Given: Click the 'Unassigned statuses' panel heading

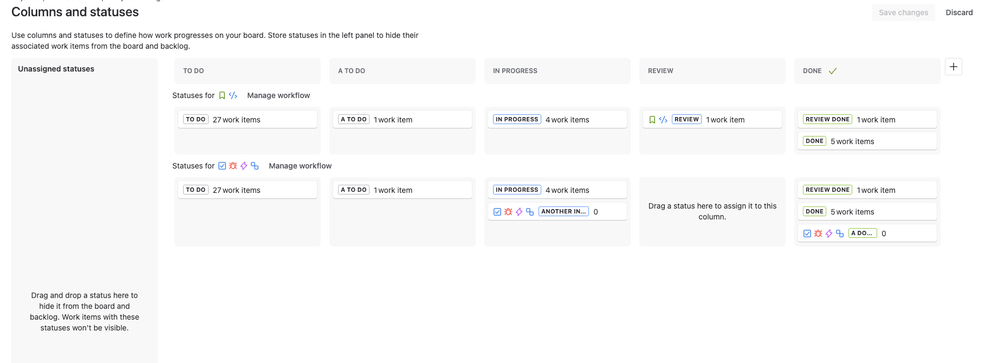Looking at the screenshot, I should click(56, 69).
